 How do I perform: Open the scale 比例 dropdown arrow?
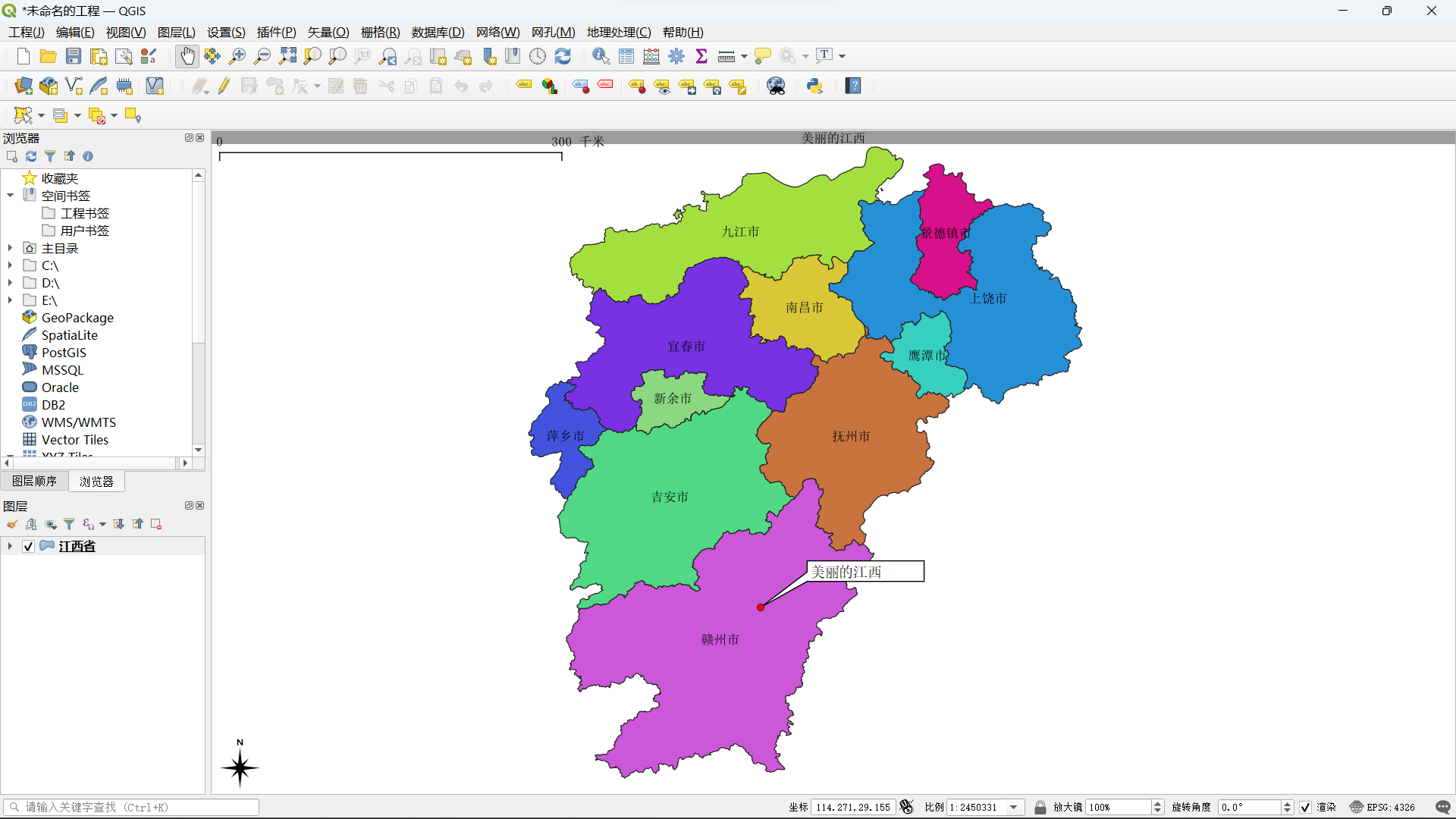[1014, 807]
